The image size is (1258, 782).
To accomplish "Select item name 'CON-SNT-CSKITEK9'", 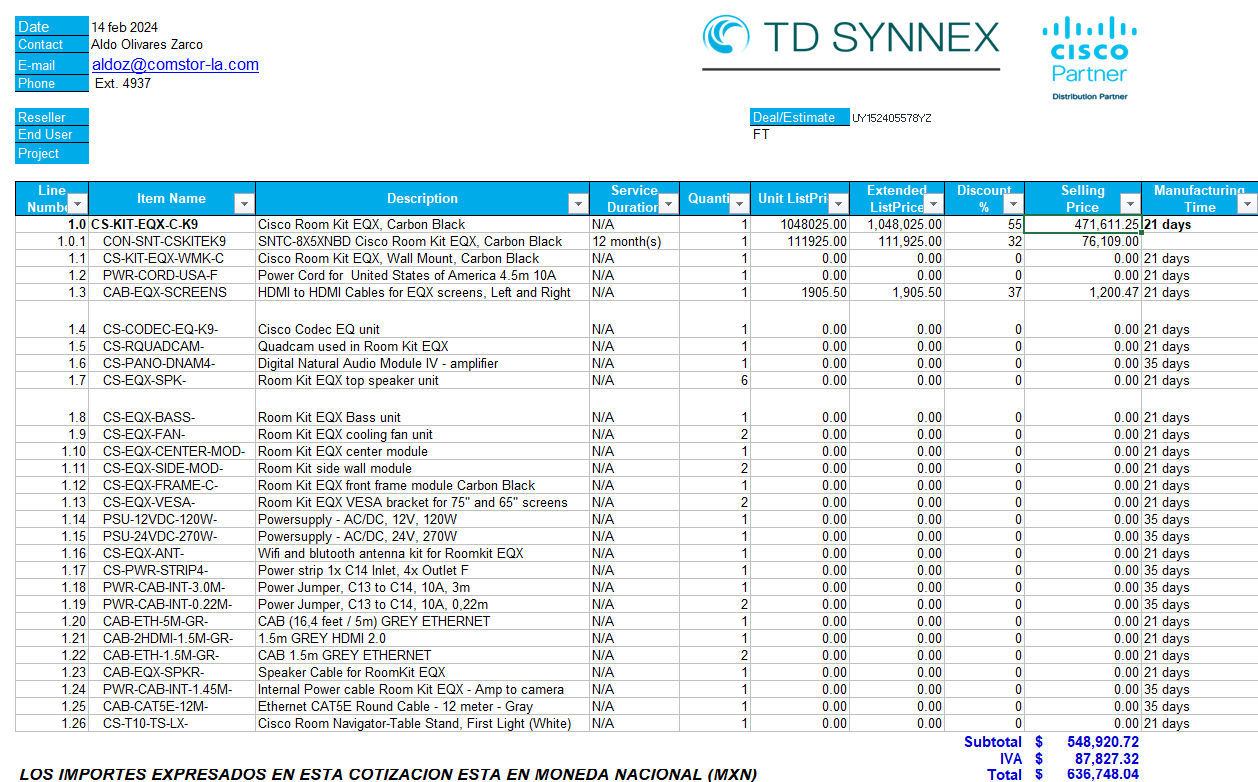I will [164, 242].
